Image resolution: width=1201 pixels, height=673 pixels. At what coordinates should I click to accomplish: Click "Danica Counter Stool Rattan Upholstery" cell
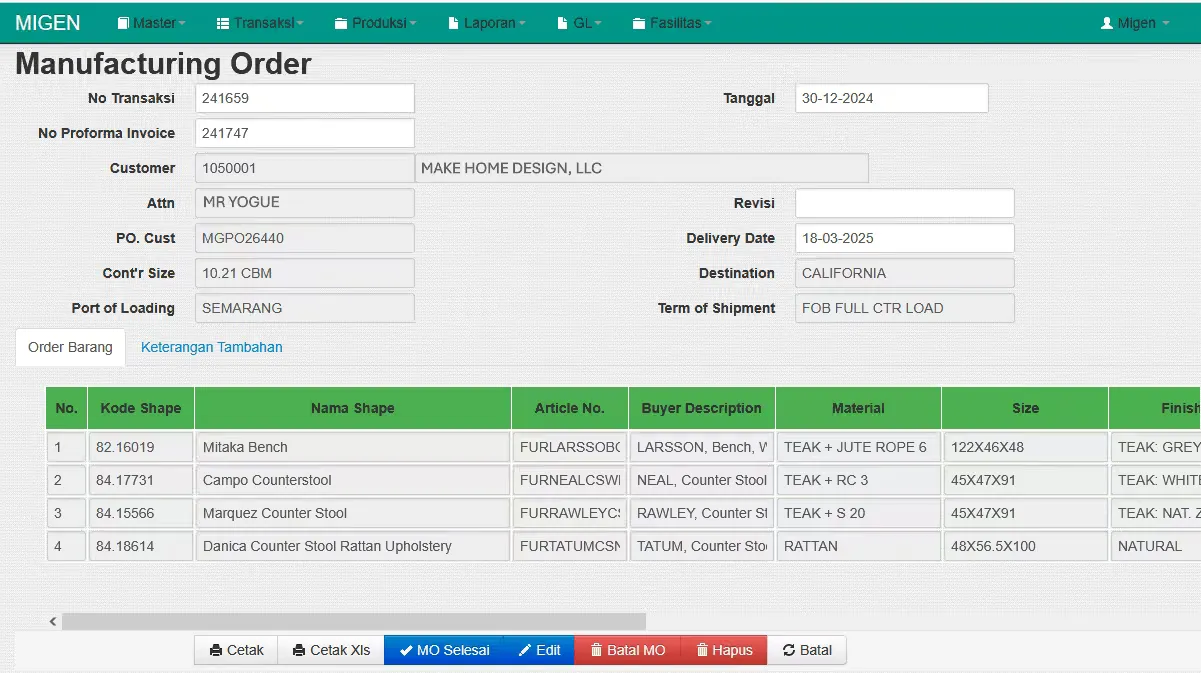(353, 546)
